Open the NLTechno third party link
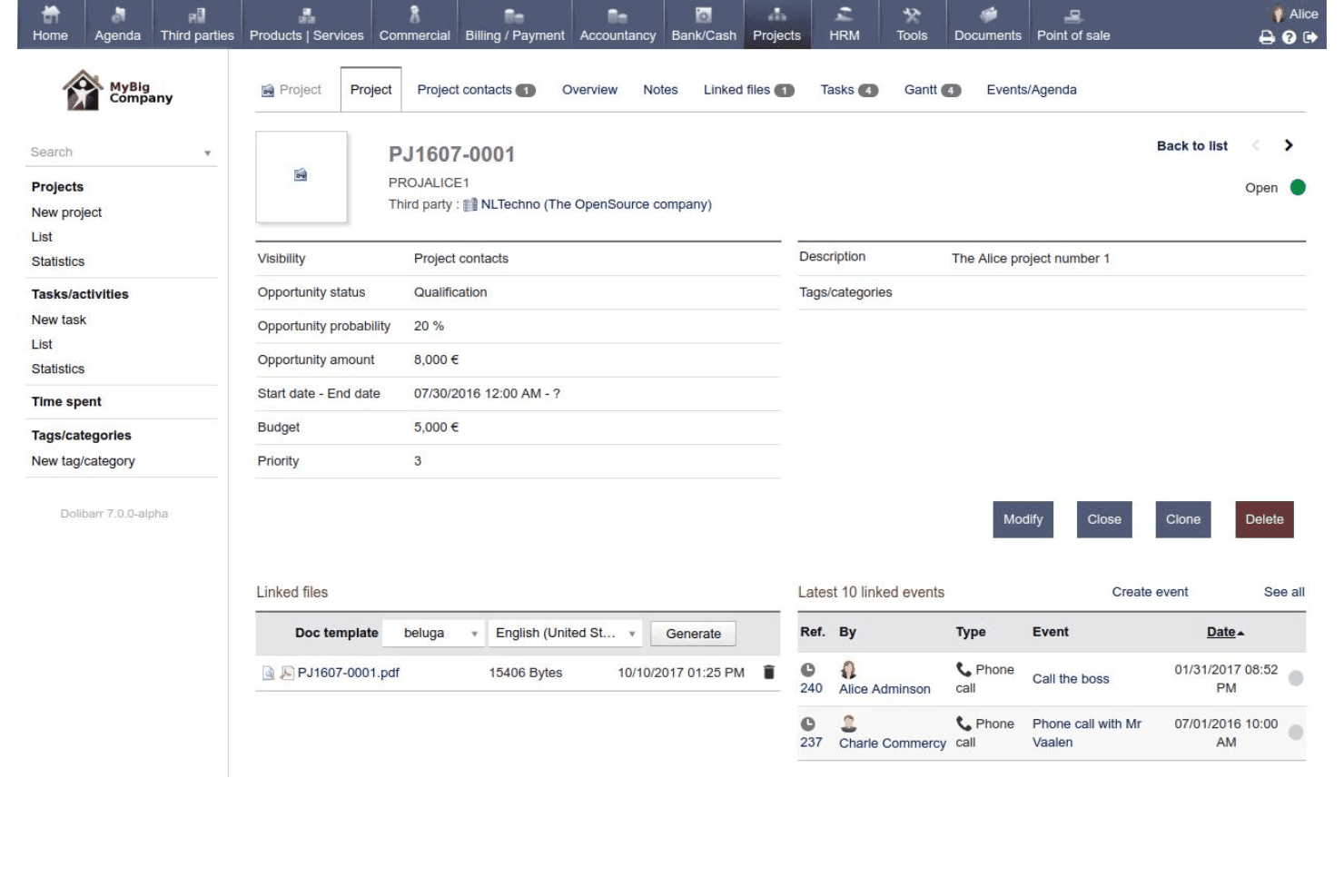The height and width of the screenshot is (896, 1344). click(596, 204)
